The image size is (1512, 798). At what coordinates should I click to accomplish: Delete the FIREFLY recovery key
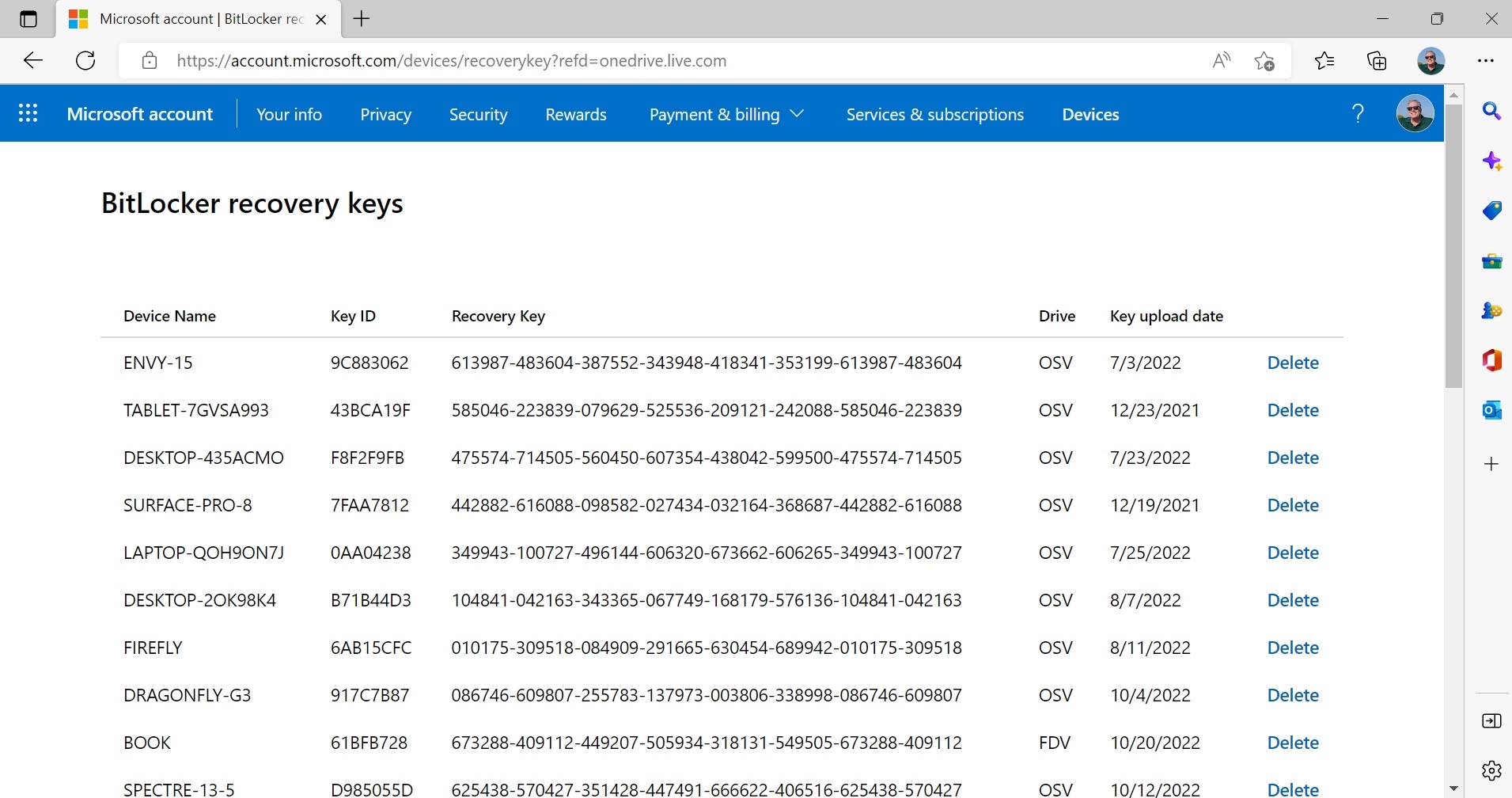pyautogui.click(x=1293, y=648)
